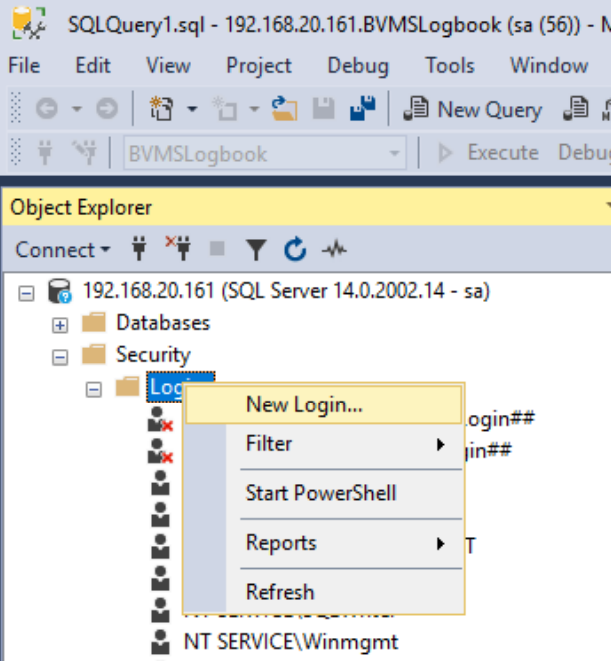Click the New Project icon in toolbar
Viewport: 611px width, 661px height.
[x=161, y=110]
